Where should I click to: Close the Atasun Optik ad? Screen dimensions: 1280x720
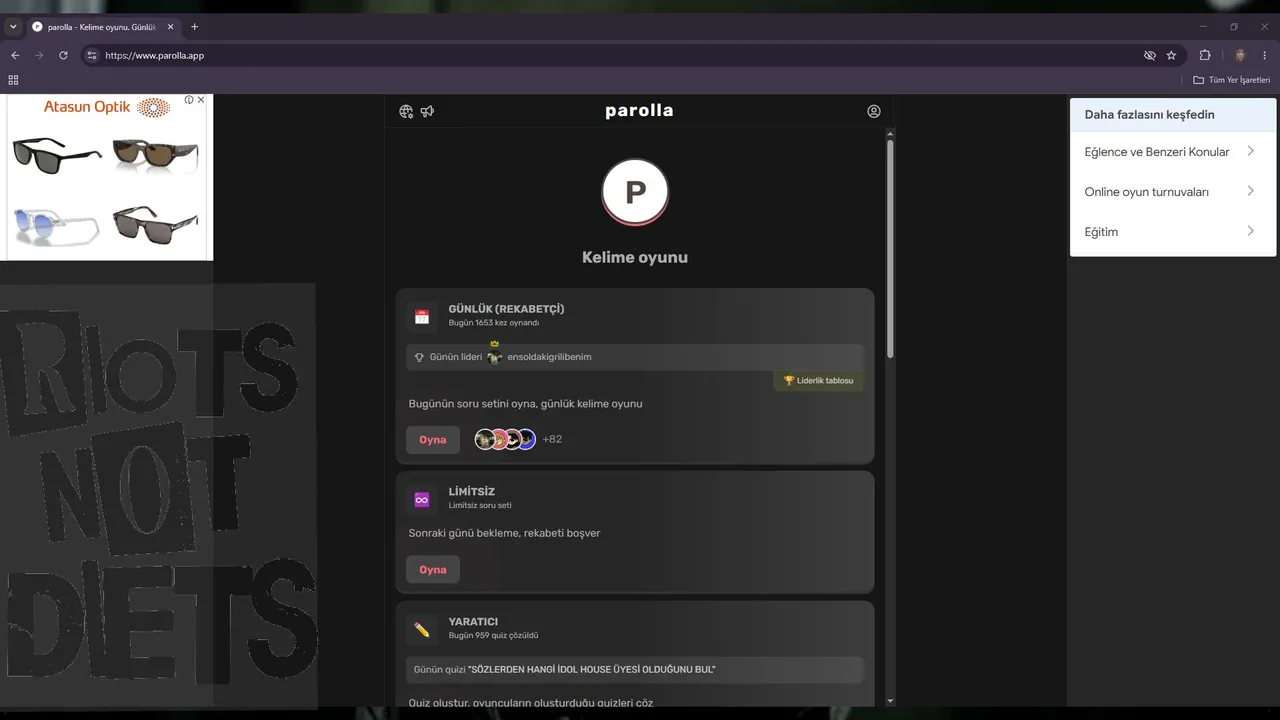(201, 100)
